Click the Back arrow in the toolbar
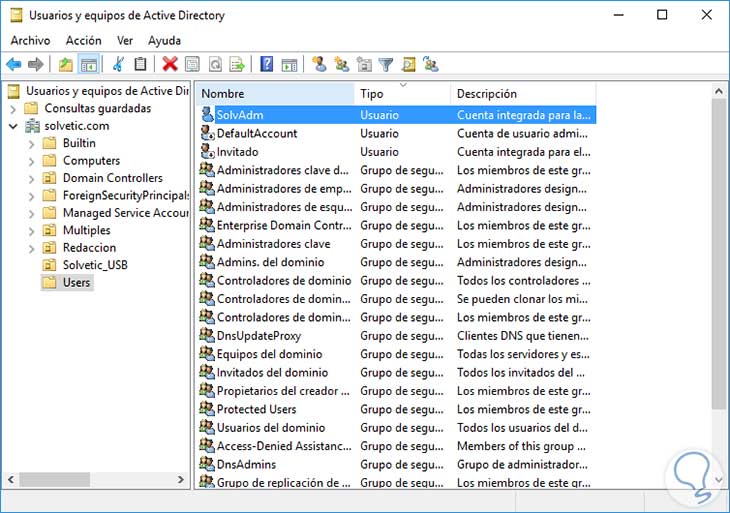Screen dimensions: 730x513 (x=14, y=64)
